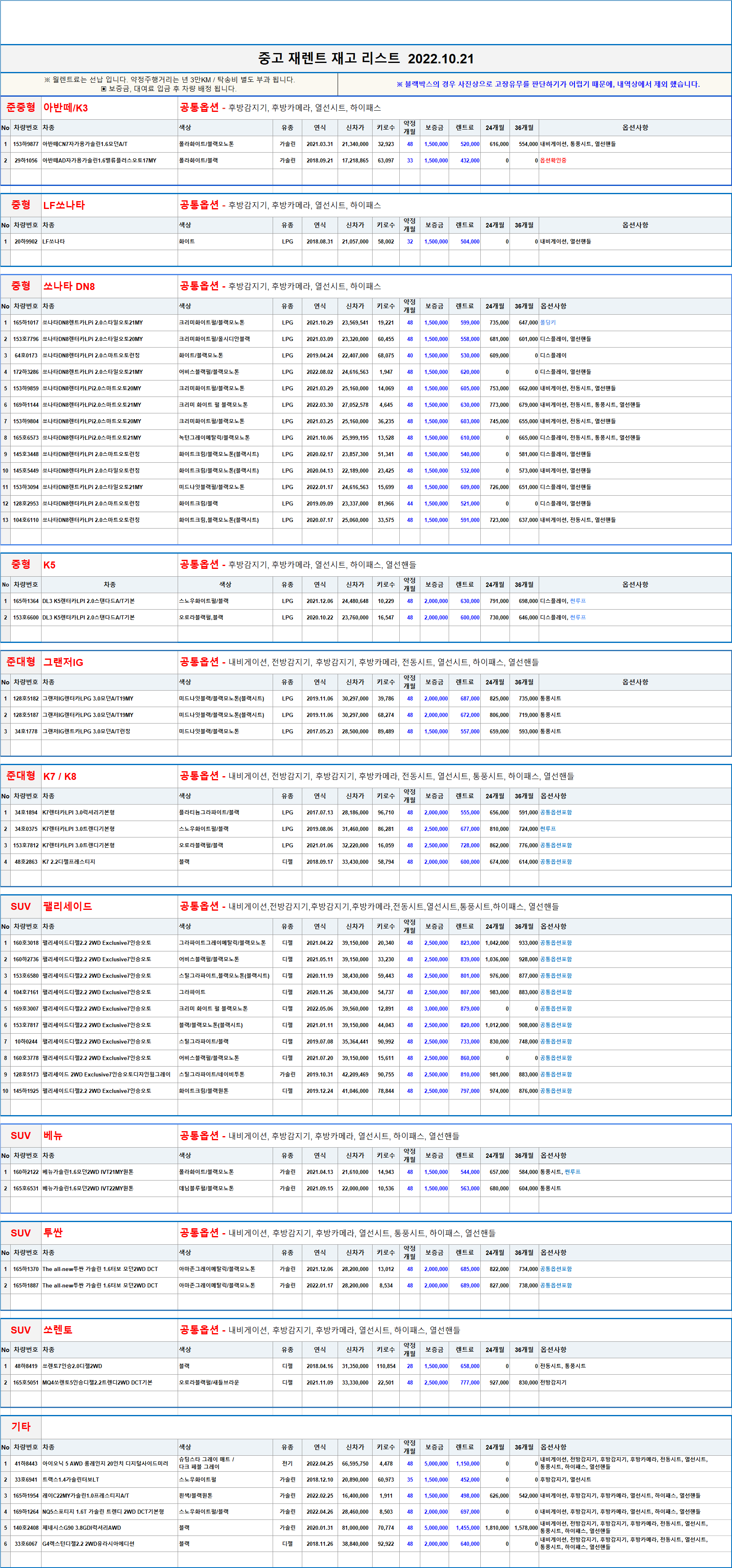732x1568 pixels.
Task: Select the new-car price '81,000,000'
Action: coord(355,1528)
